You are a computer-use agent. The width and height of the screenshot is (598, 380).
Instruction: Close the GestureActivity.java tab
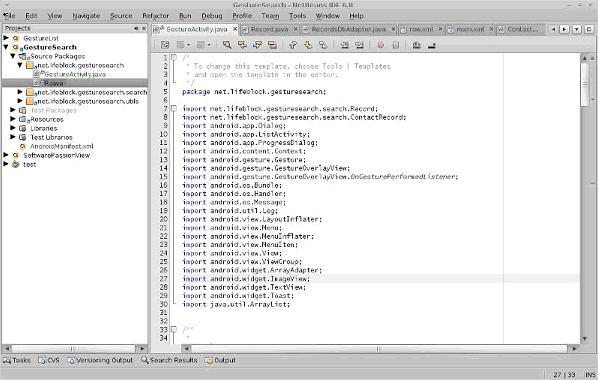tap(235, 29)
